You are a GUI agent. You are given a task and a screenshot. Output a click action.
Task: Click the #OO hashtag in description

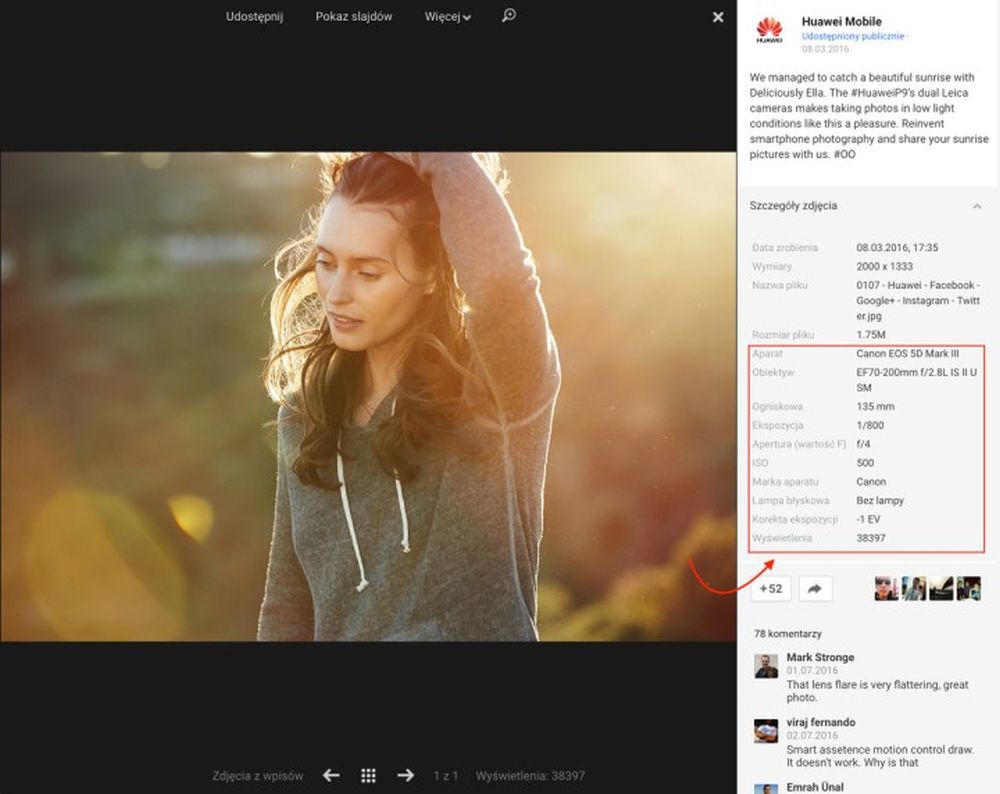(844, 154)
